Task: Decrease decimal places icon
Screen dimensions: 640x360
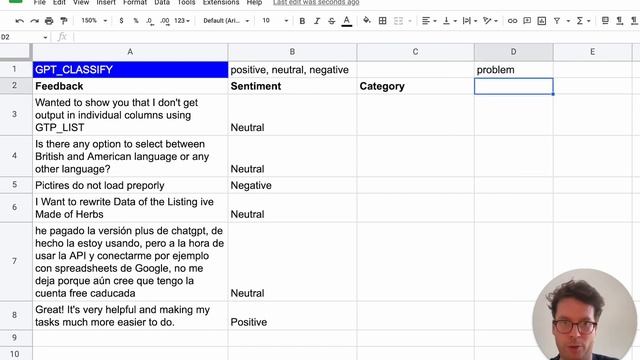Action: pyautogui.click(x=150, y=21)
